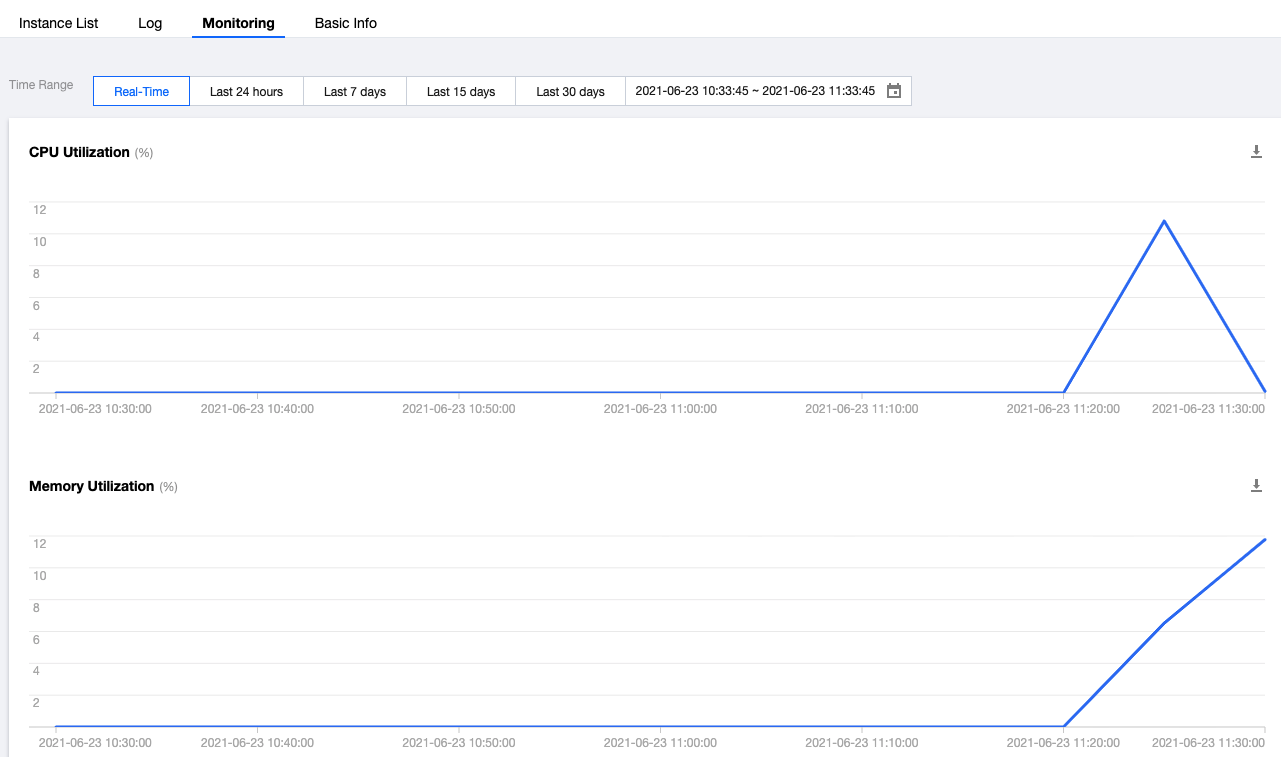Click the custom date range field
The width and height of the screenshot is (1281, 757).
(755, 91)
